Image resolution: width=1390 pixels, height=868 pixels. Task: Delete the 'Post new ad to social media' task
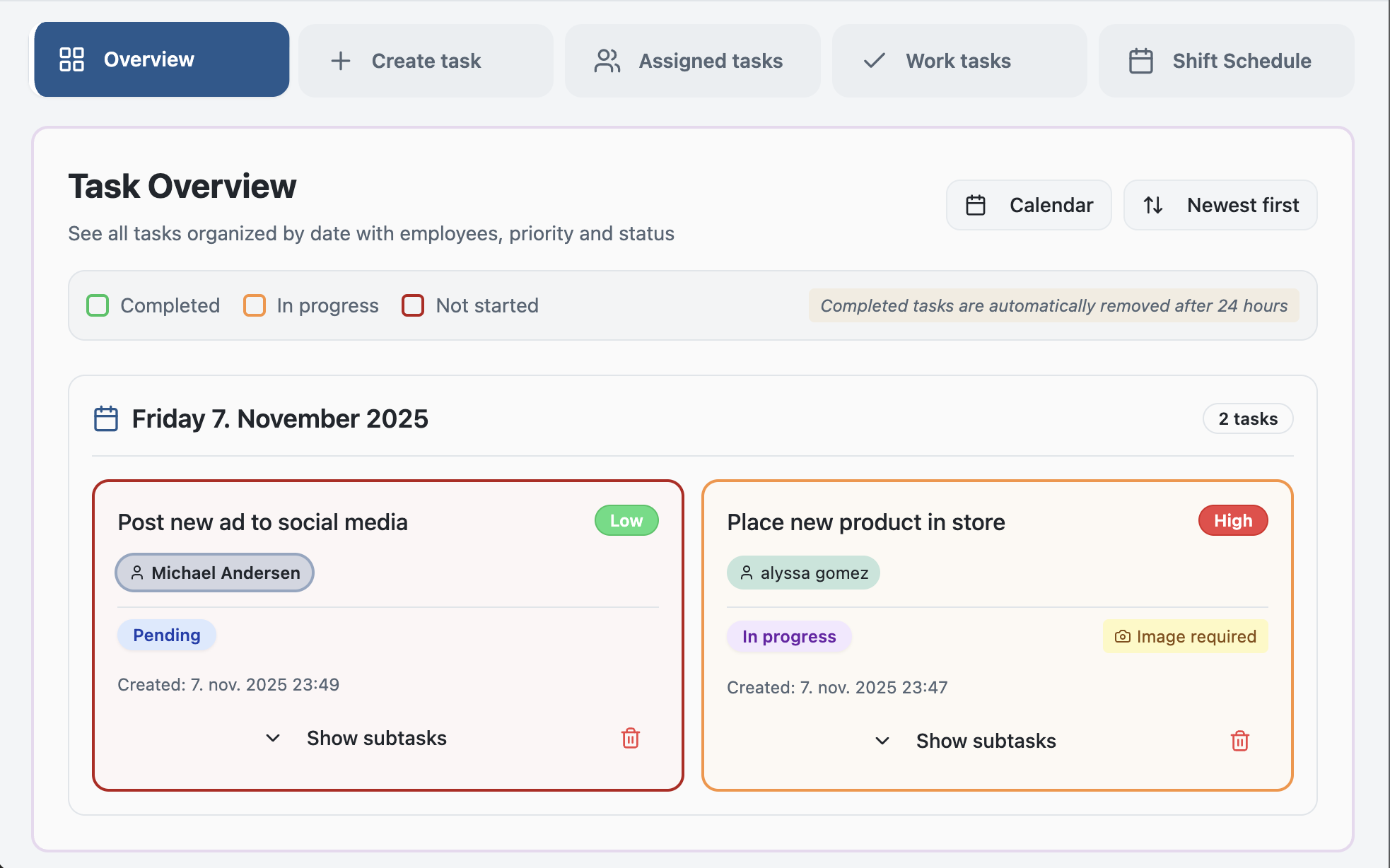pos(630,738)
